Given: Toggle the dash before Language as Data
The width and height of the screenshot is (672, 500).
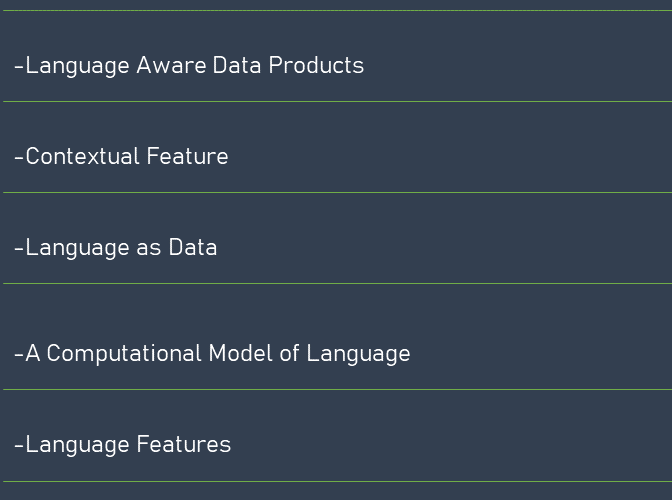Looking at the screenshot, I should pyautogui.click(x=19, y=249).
